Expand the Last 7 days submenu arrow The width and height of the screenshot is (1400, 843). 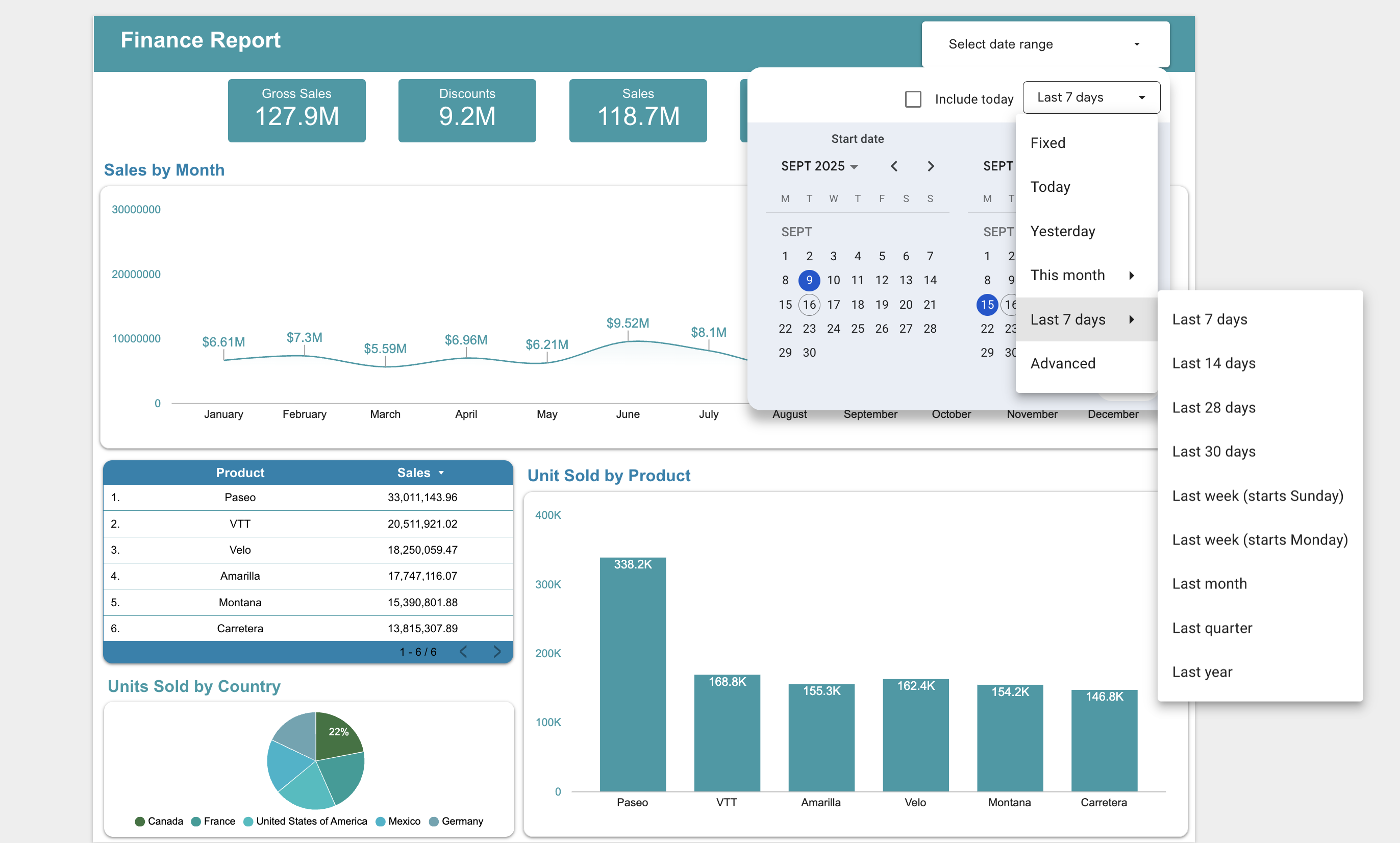1132,319
